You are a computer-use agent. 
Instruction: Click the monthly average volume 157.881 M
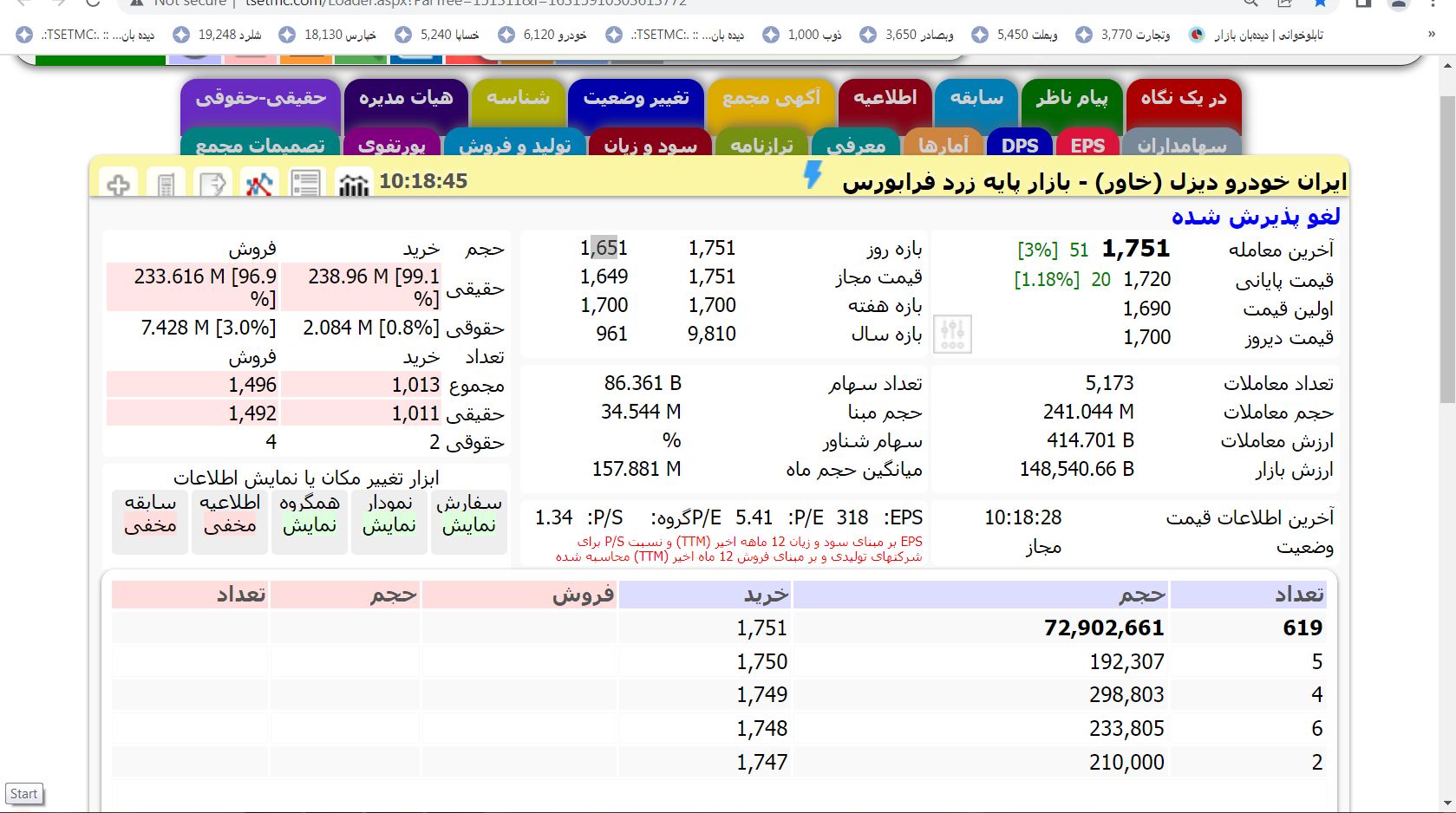[637, 469]
